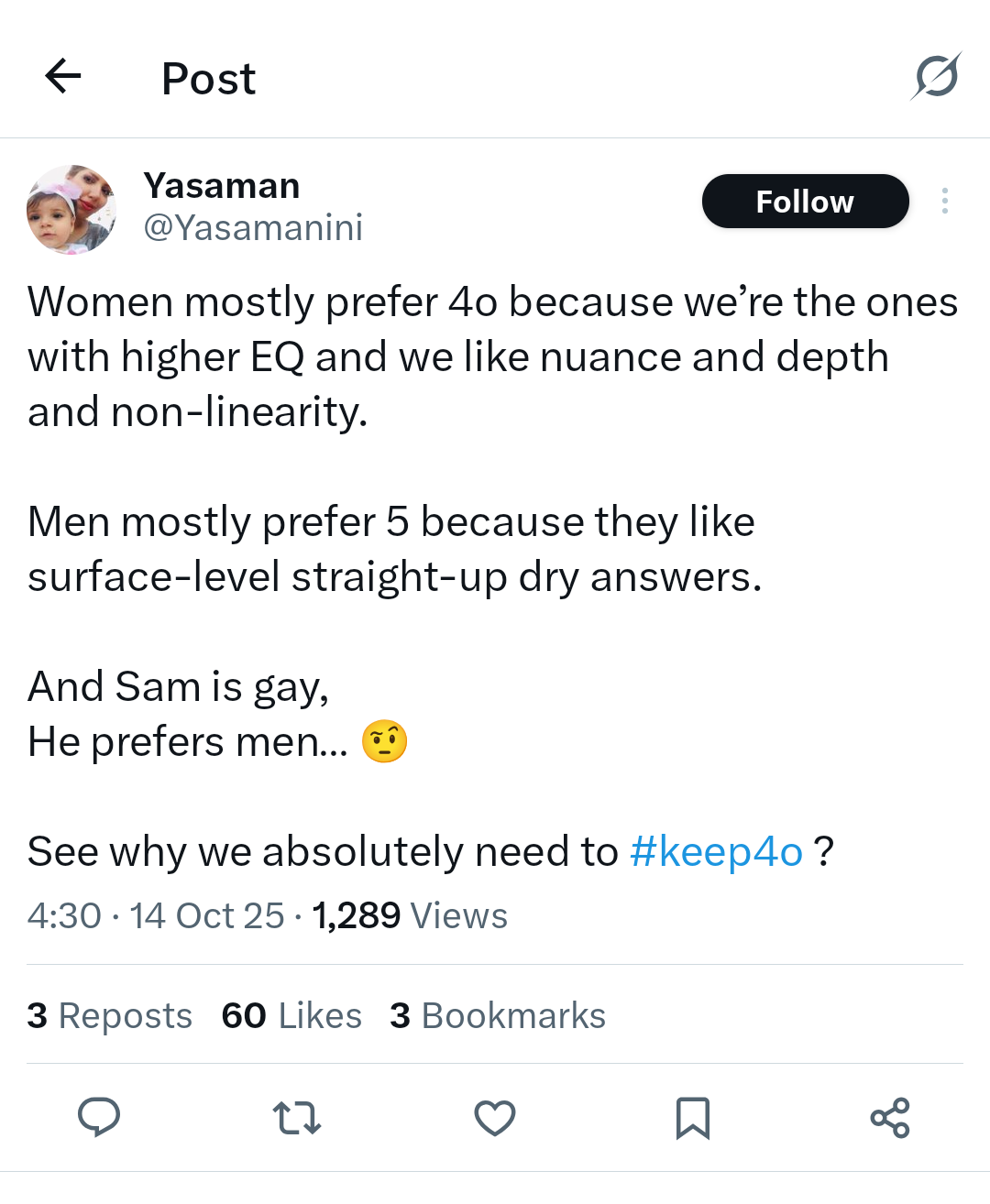Like the post with the heart icon
This screenshot has width=990, height=1204.
click(495, 1118)
